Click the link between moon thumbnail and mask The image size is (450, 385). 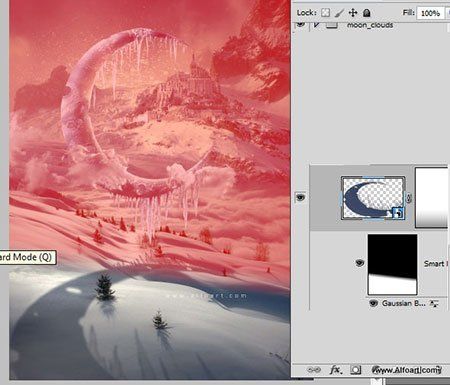409,198
